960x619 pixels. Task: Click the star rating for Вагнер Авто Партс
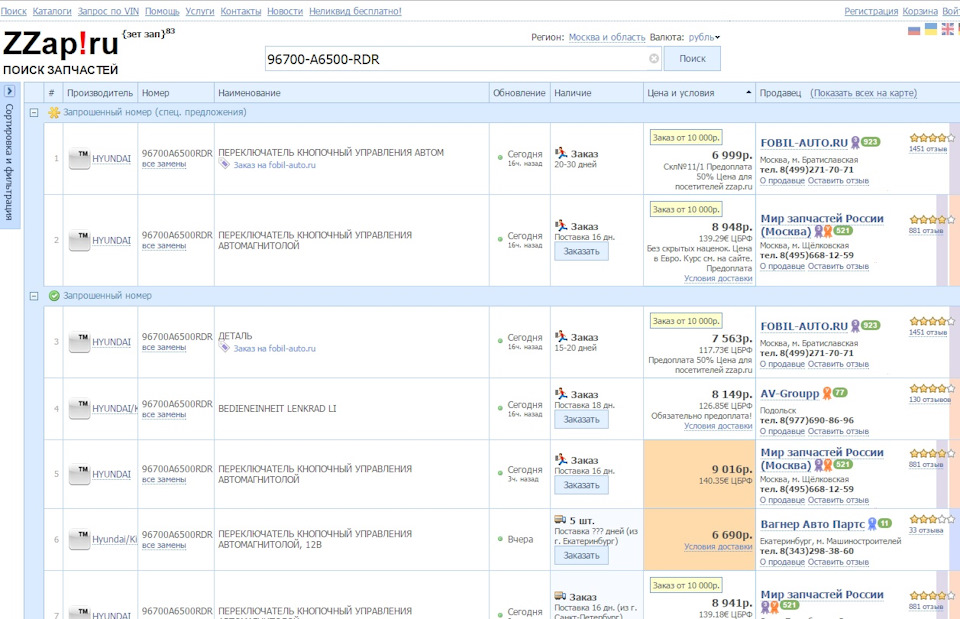pyautogui.click(x=931, y=519)
